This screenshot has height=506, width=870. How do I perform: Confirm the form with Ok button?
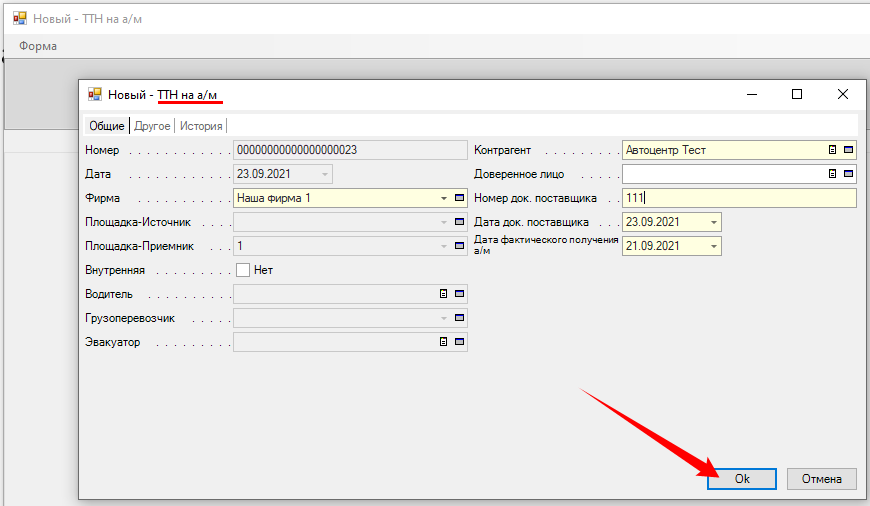(x=742, y=479)
